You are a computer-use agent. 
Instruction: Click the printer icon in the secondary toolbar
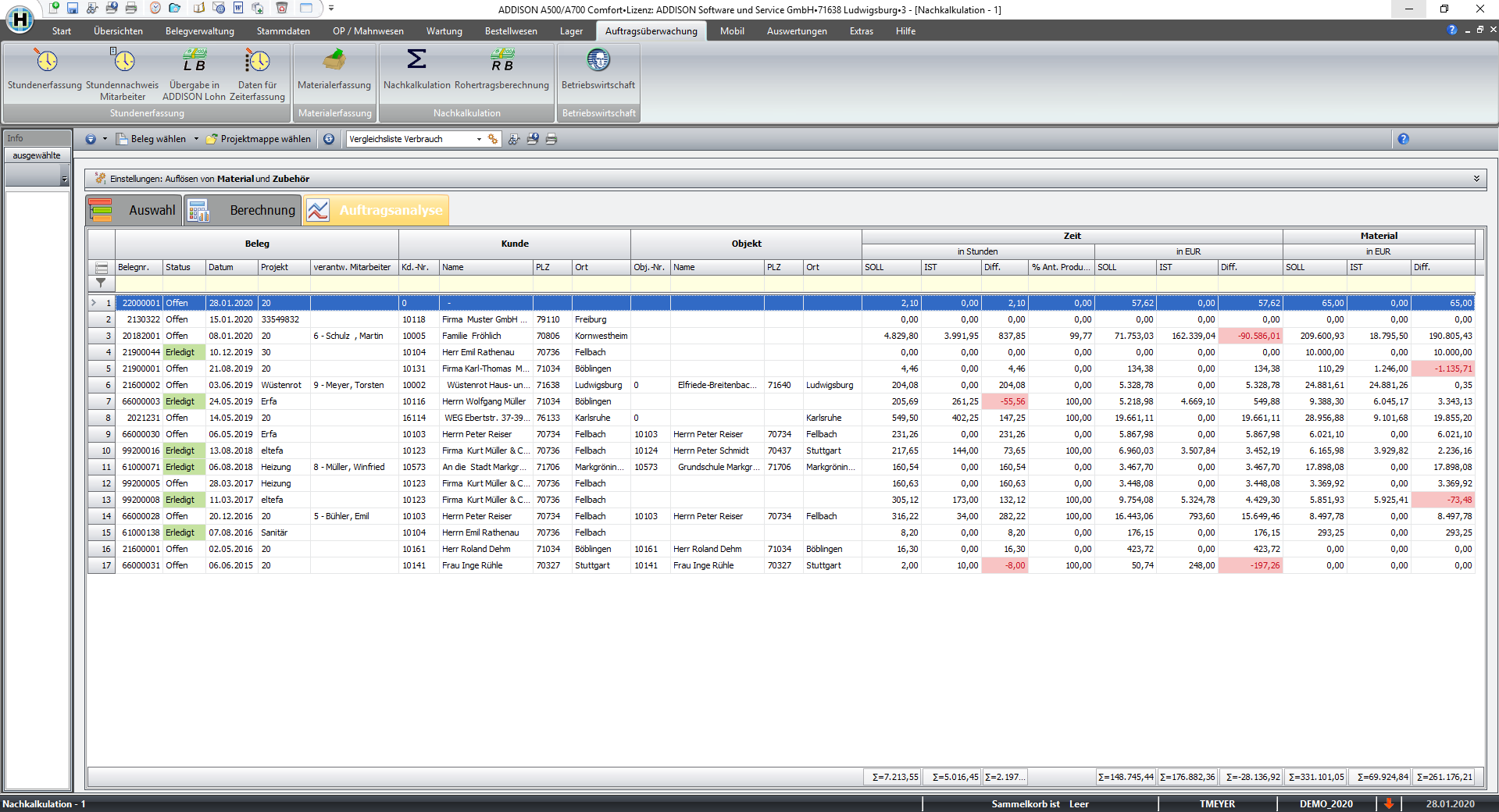point(551,139)
